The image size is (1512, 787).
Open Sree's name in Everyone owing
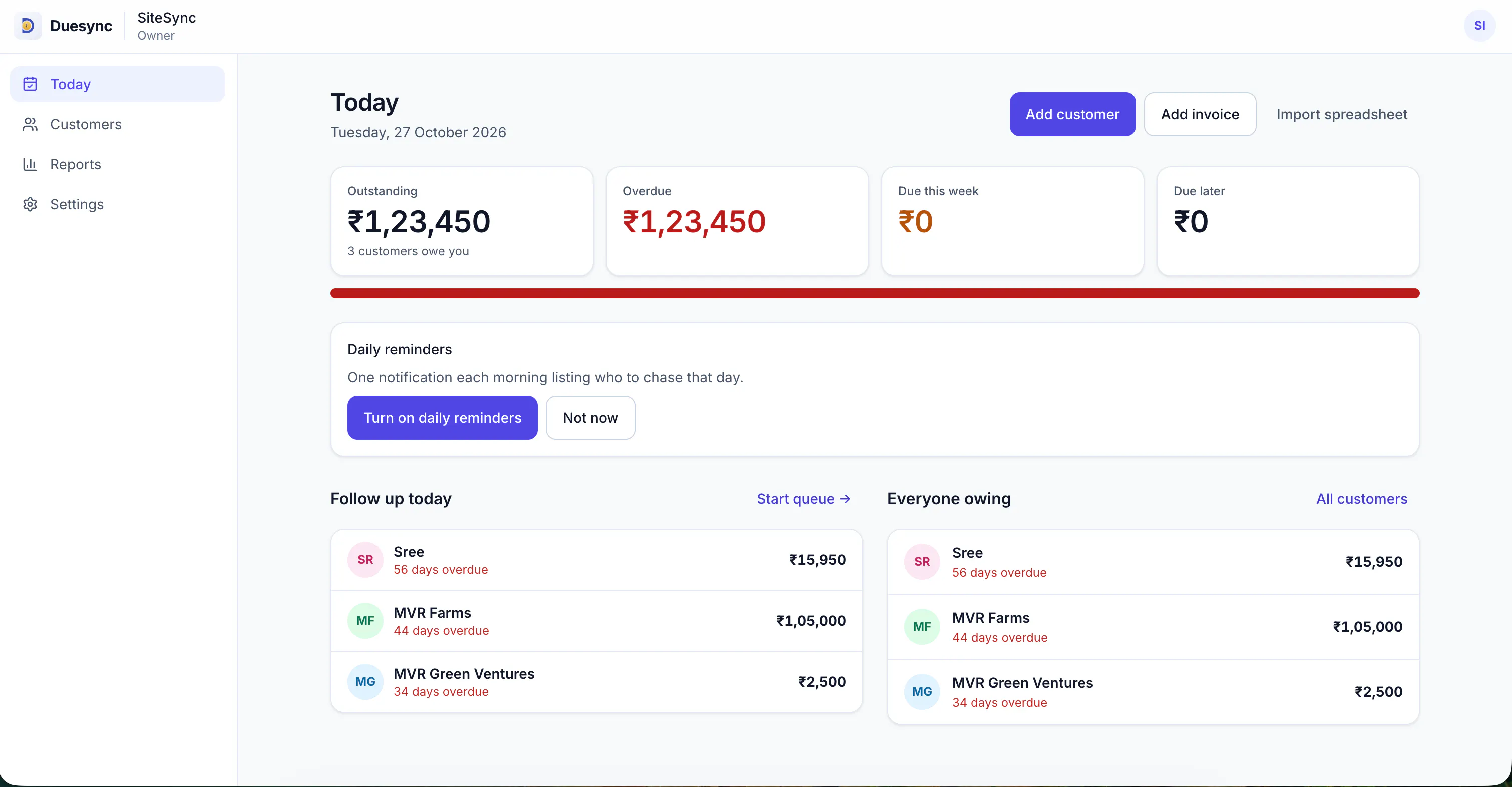[967, 553]
